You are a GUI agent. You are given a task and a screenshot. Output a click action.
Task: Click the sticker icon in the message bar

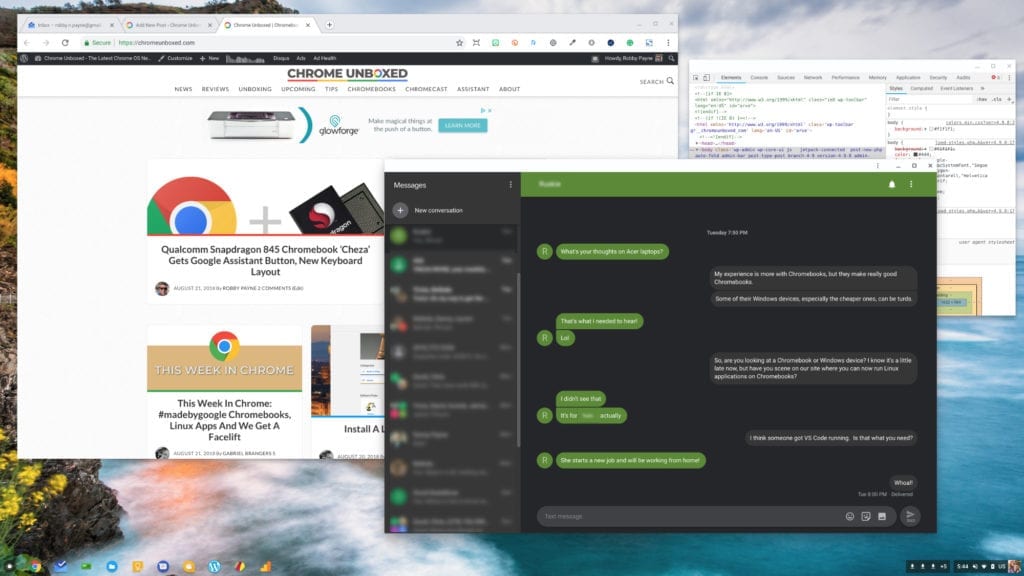[866, 516]
